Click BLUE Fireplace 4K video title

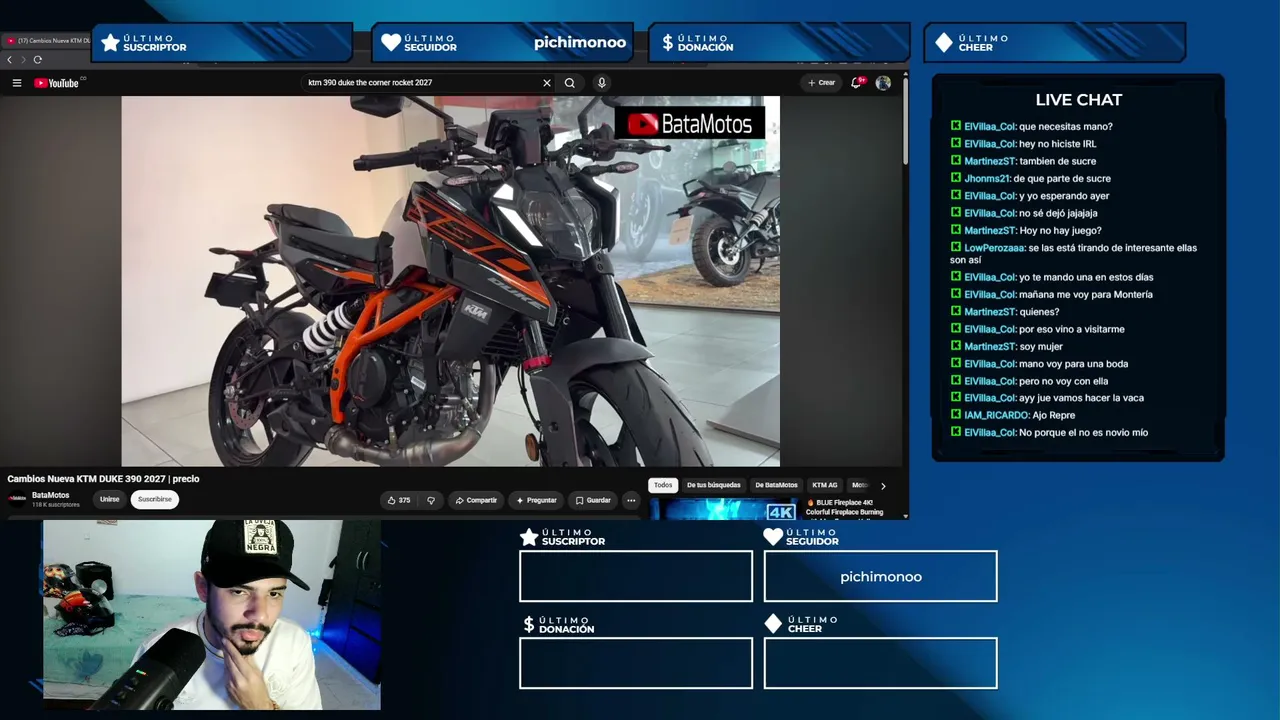pyautogui.click(x=845, y=507)
